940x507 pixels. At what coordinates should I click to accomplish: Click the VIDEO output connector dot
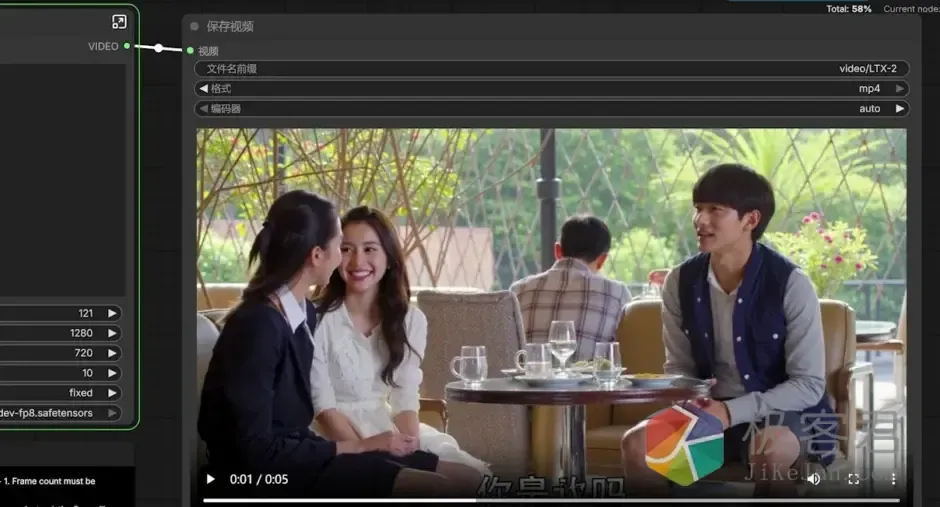[x=127, y=46]
